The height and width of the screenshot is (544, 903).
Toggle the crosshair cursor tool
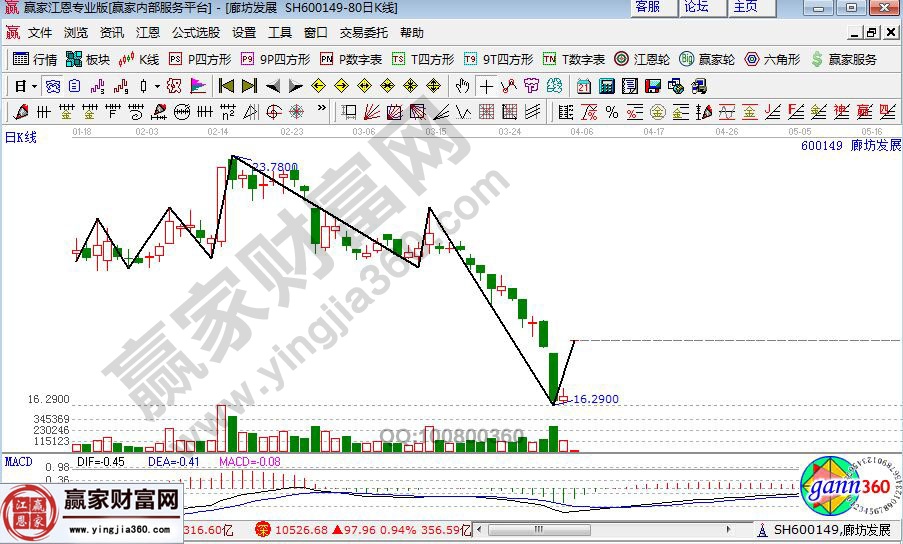click(x=486, y=85)
